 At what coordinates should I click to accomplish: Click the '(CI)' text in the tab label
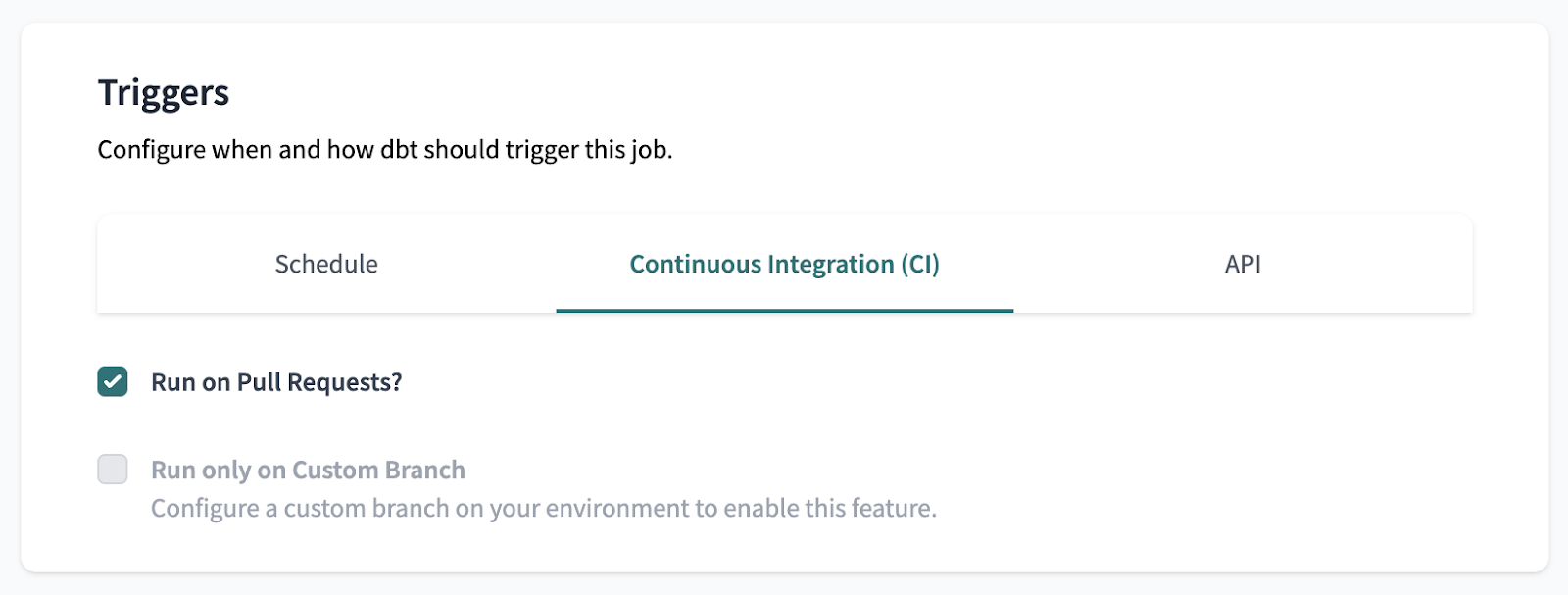pyautogui.click(x=919, y=264)
